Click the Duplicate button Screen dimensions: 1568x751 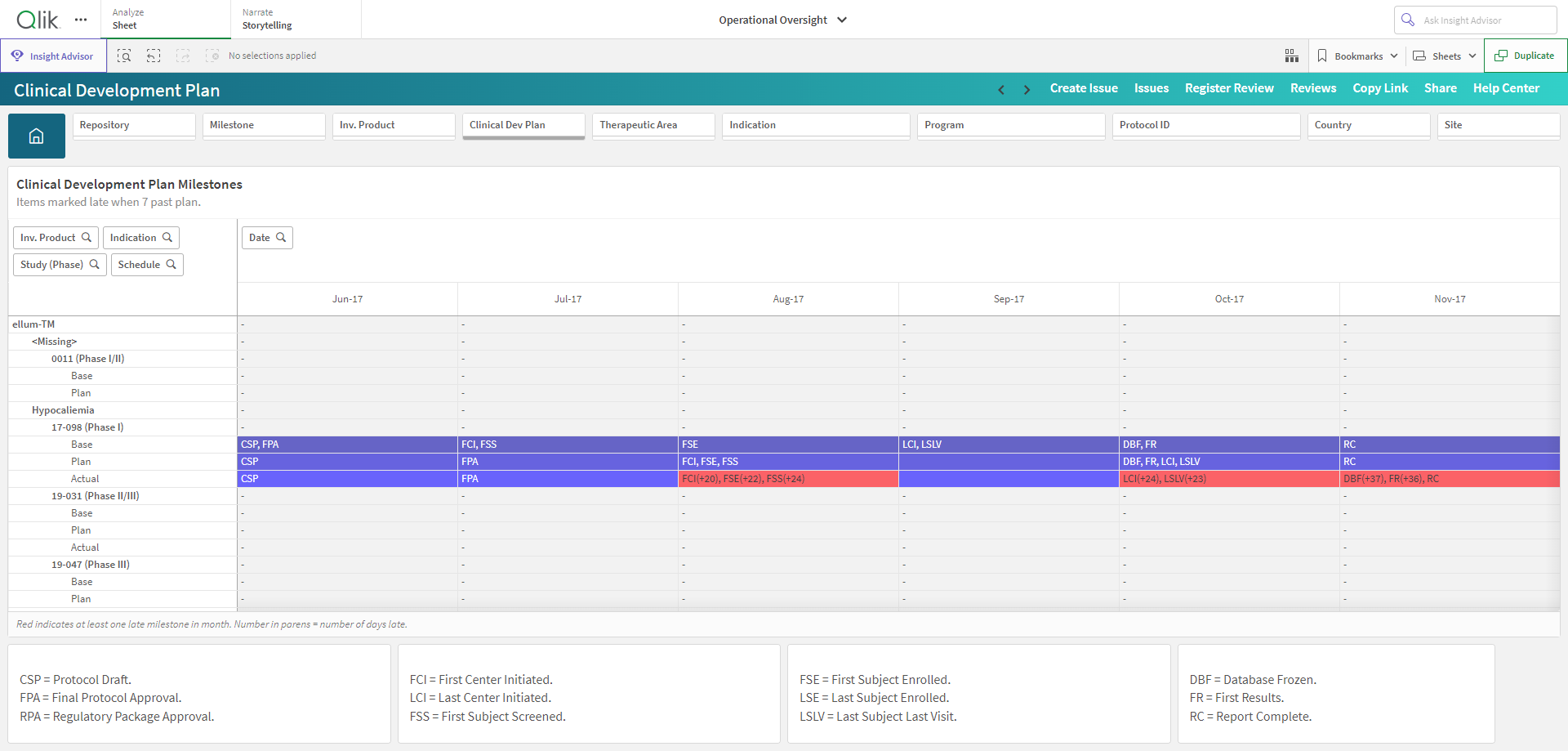[x=1525, y=56]
